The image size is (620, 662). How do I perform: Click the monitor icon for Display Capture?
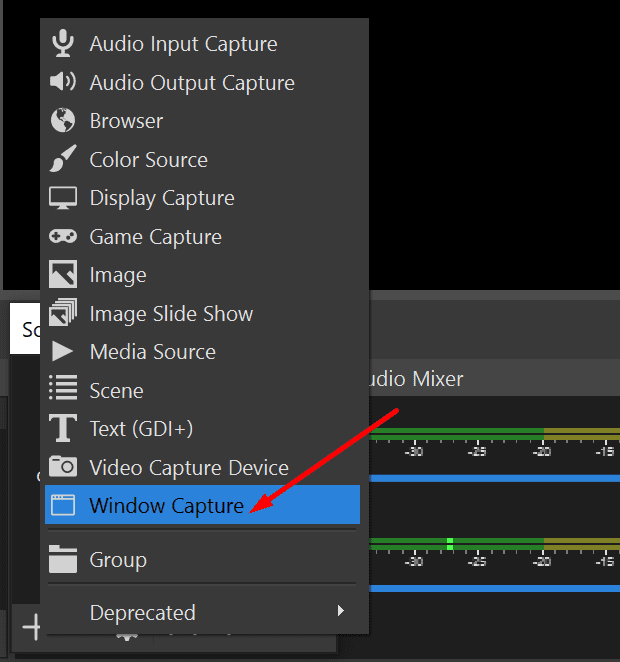63,198
